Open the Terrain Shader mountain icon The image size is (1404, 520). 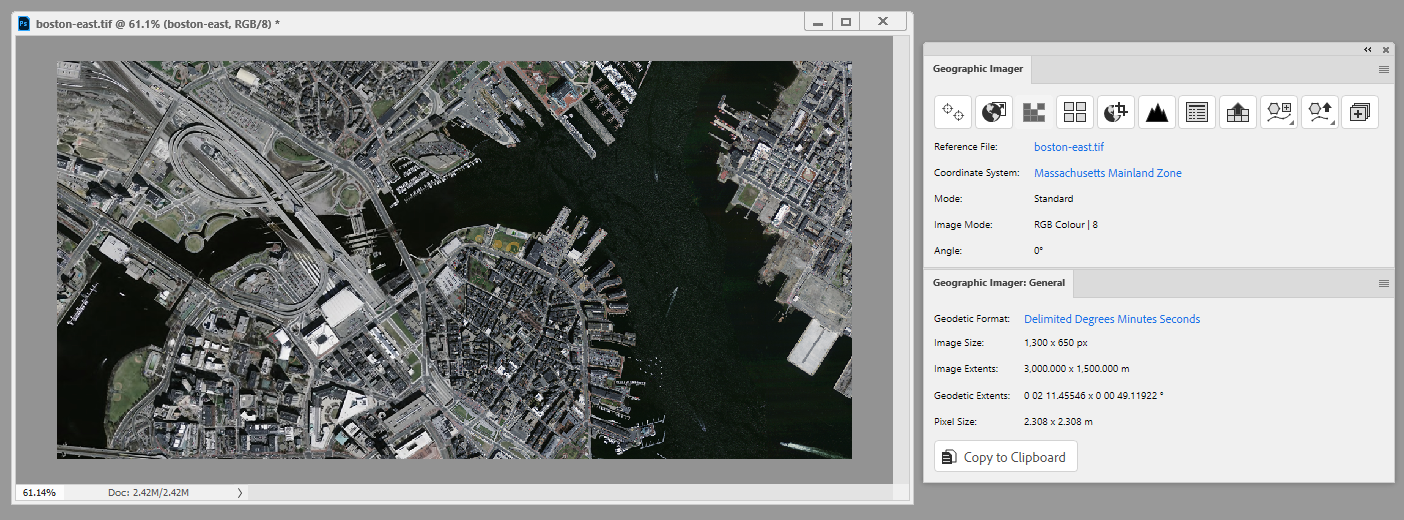pyautogui.click(x=1157, y=112)
